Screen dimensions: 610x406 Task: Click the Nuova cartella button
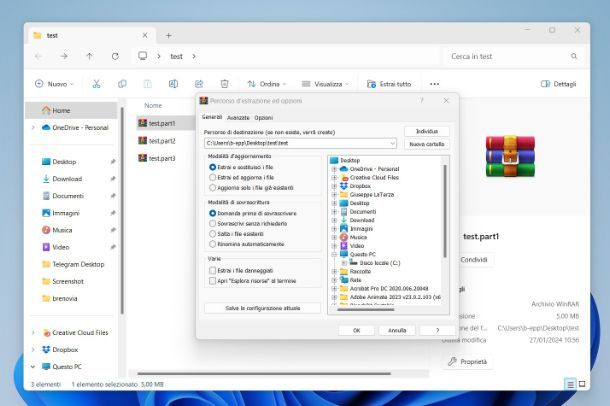coord(427,144)
